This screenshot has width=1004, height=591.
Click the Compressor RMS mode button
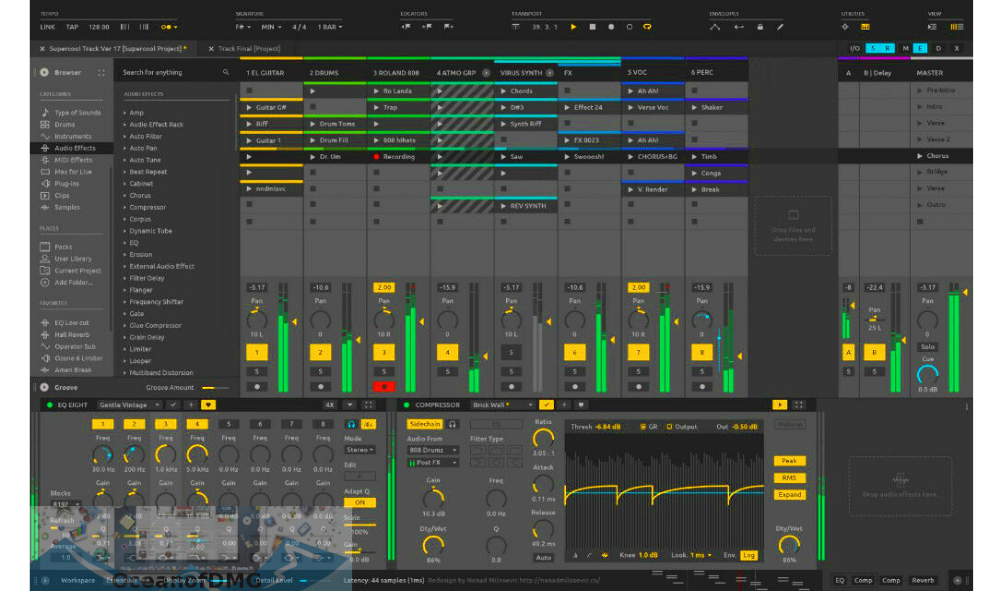[x=788, y=478]
